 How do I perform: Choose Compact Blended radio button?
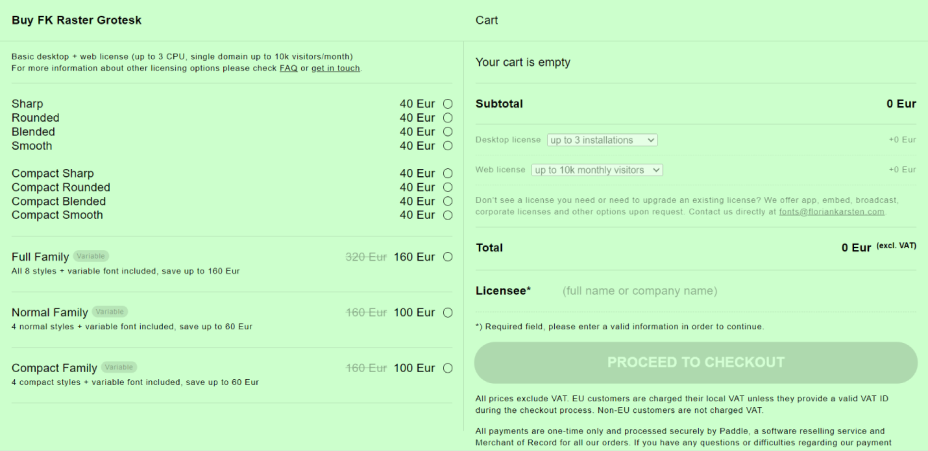447,201
